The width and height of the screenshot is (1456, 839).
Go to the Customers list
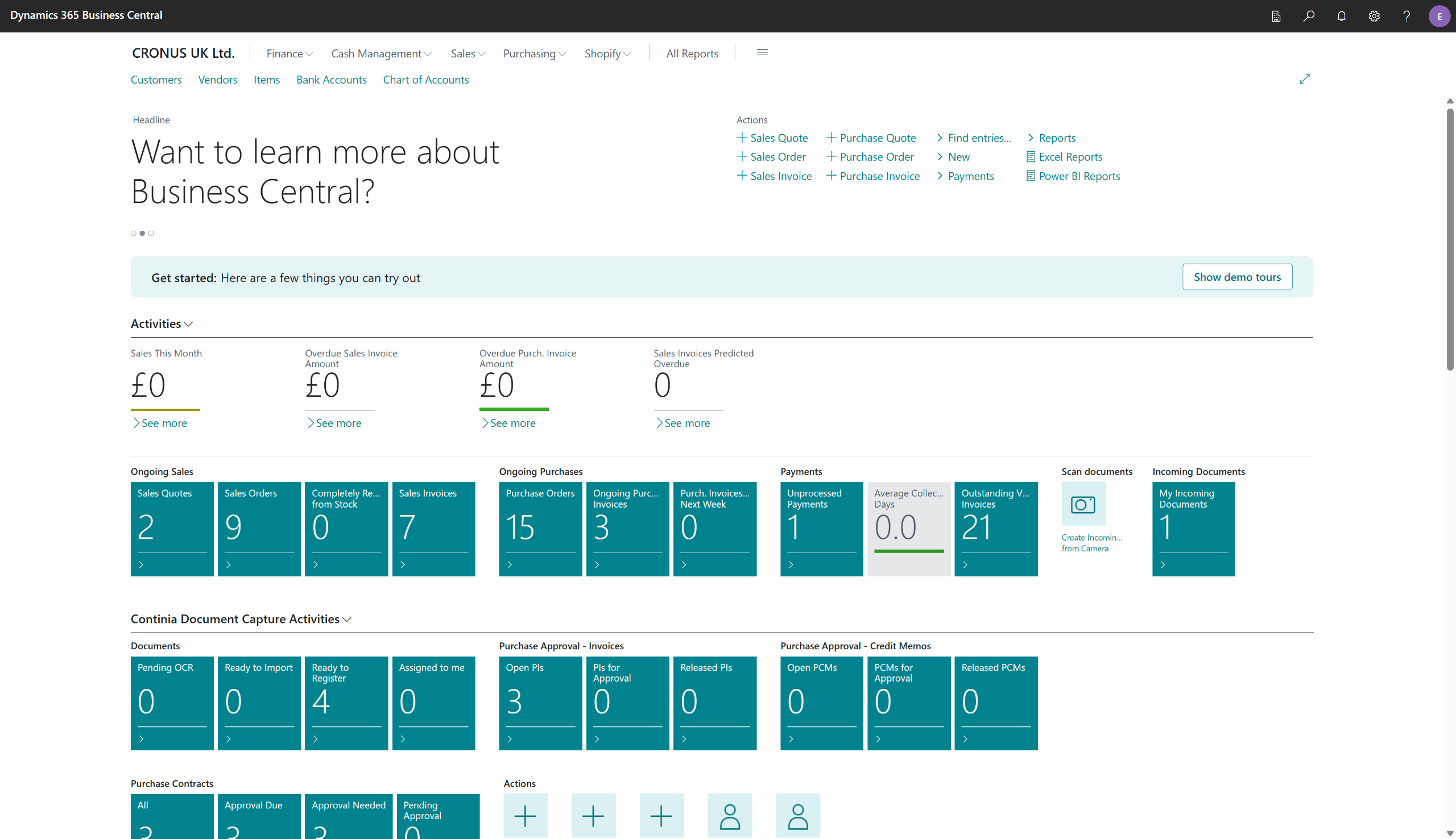click(x=156, y=80)
